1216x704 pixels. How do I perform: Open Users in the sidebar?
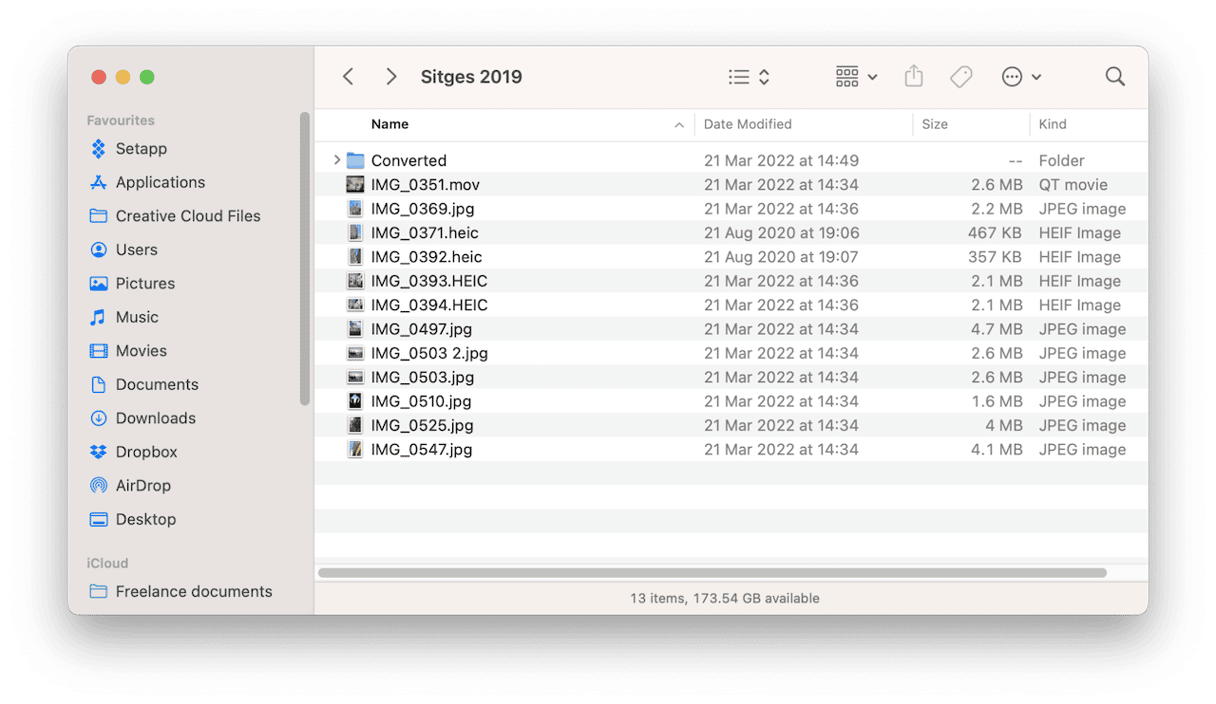[x=123, y=250]
